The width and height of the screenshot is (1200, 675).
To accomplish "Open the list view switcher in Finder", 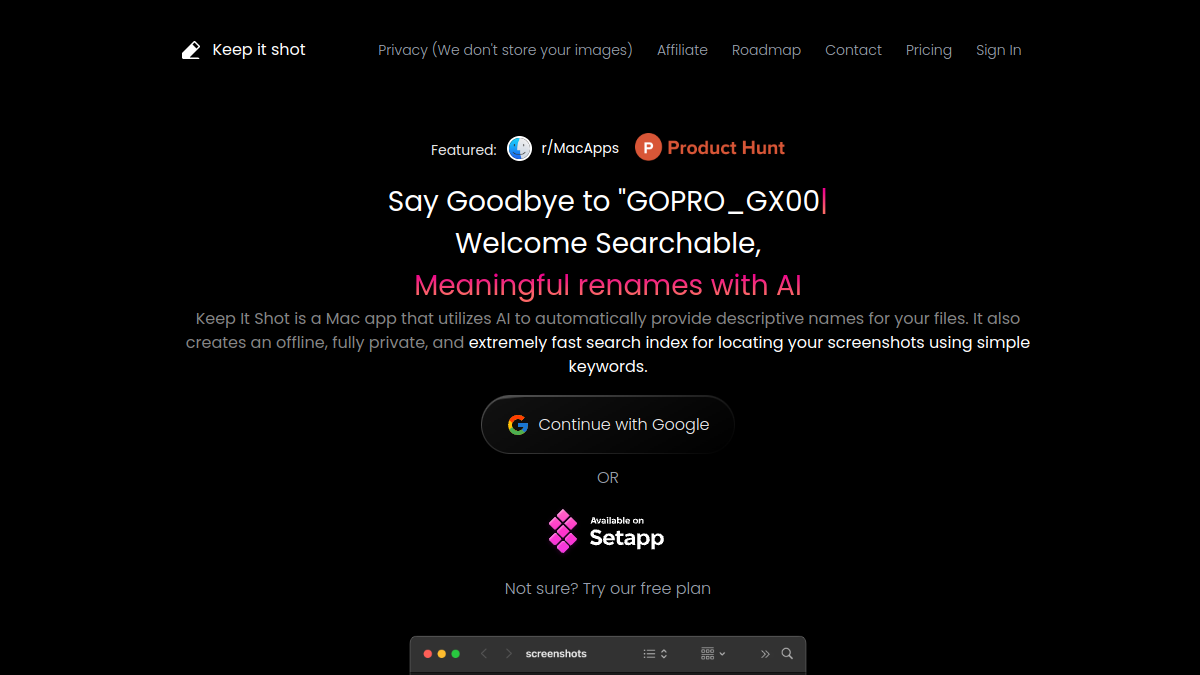I will (x=655, y=654).
